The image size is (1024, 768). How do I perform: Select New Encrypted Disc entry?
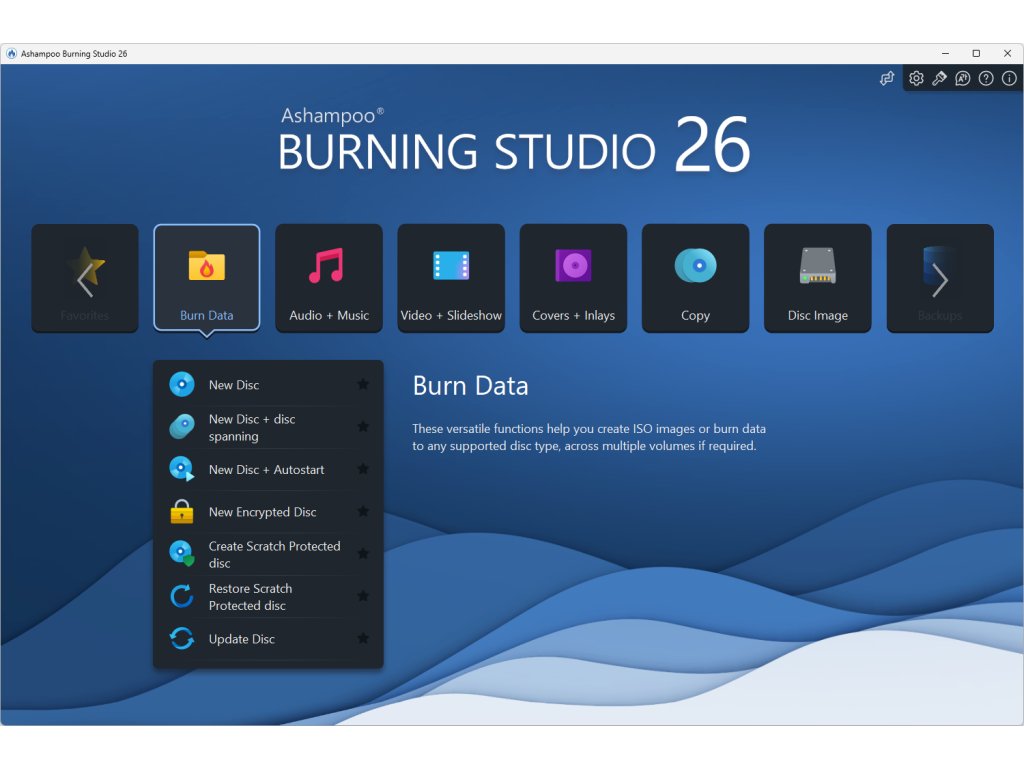(268, 512)
